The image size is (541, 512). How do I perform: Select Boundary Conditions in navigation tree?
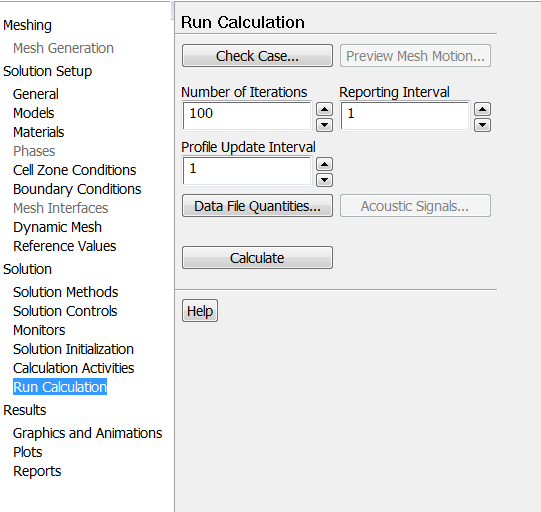pos(77,189)
